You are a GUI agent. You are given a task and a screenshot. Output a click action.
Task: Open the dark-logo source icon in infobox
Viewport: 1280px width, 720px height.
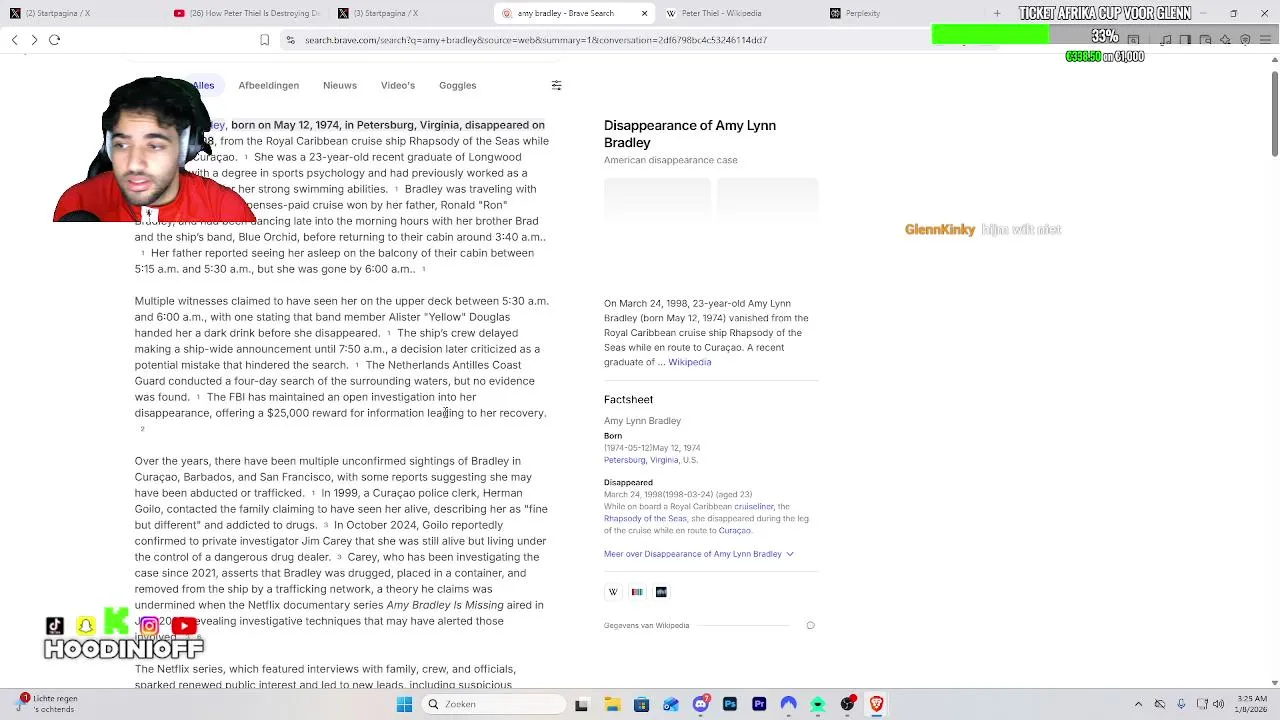click(x=661, y=592)
